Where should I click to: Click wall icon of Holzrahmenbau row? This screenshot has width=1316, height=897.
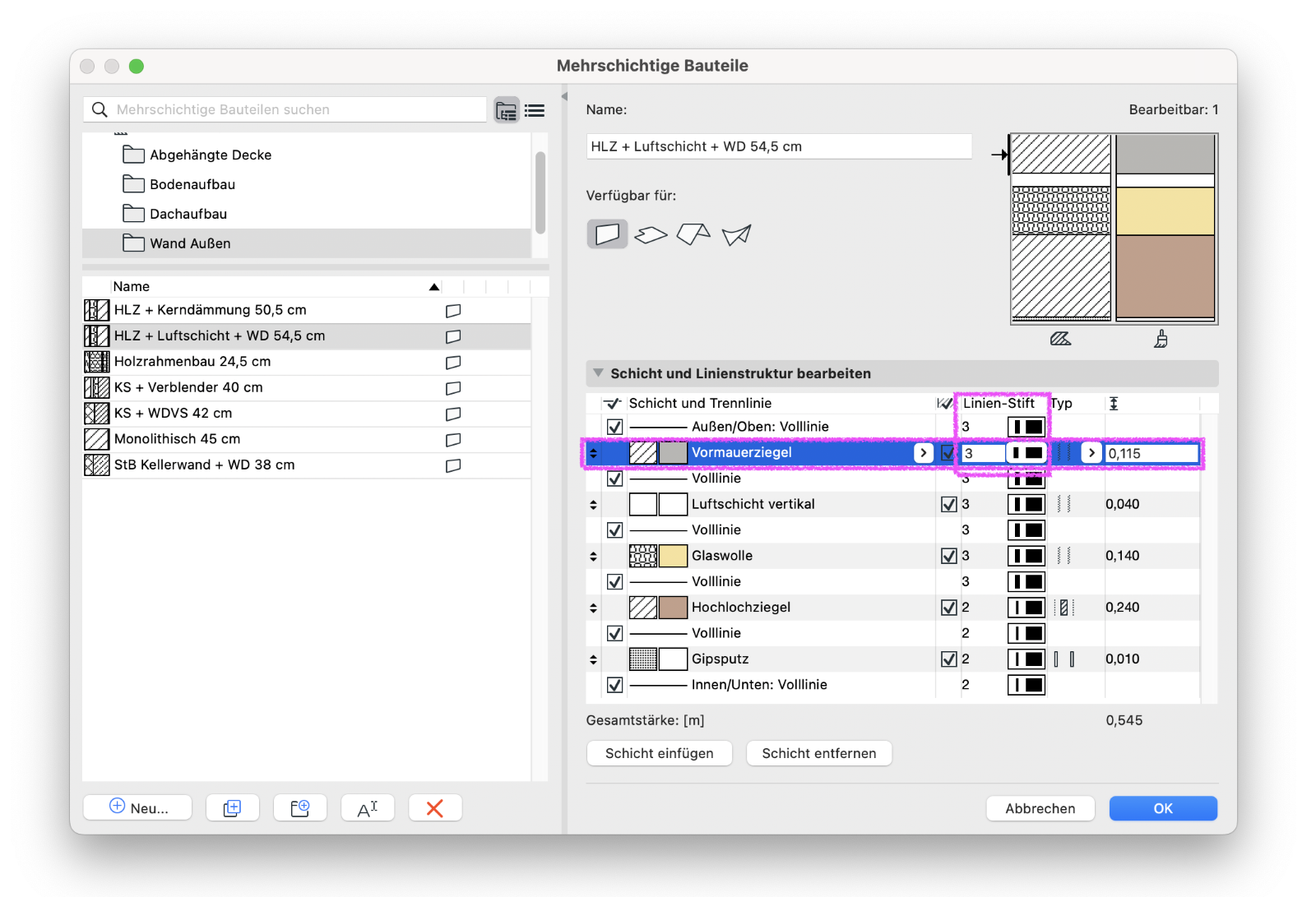(x=453, y=362)
